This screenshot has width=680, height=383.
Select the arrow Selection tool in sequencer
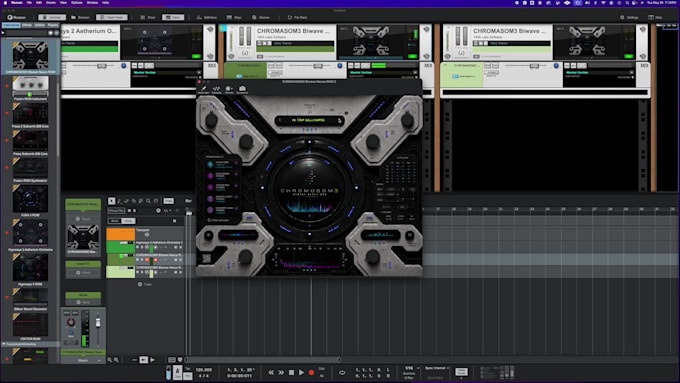[x=111, y=201]
